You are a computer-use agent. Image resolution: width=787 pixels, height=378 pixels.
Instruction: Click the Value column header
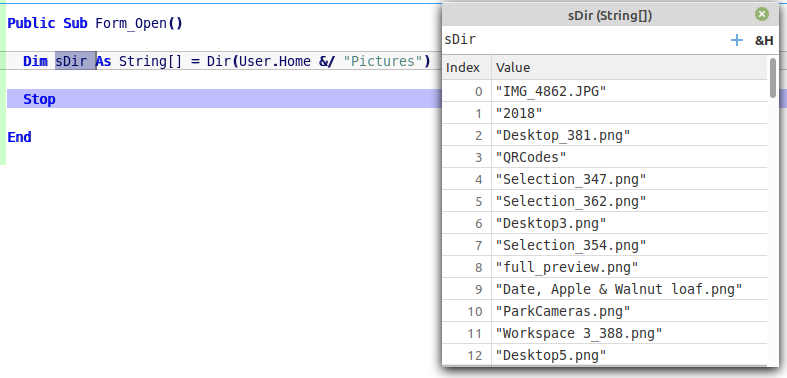[629, 67]
